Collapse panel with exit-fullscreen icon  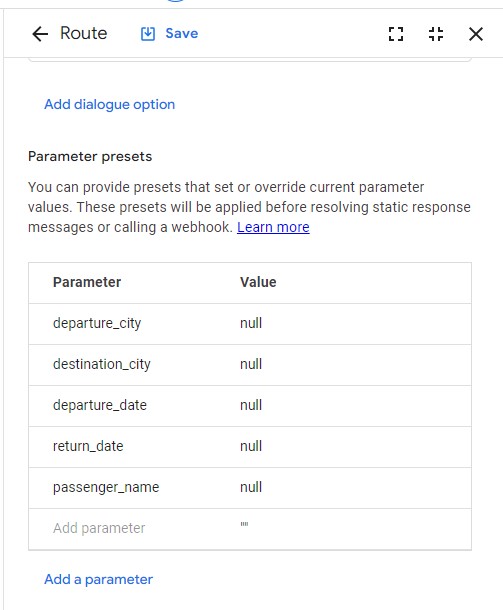pos(436,34)
